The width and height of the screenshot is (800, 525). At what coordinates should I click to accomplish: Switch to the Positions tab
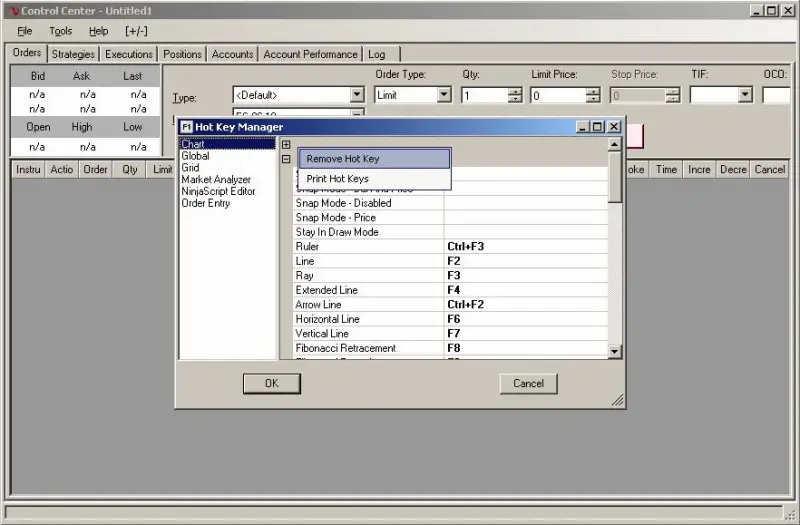182,54
